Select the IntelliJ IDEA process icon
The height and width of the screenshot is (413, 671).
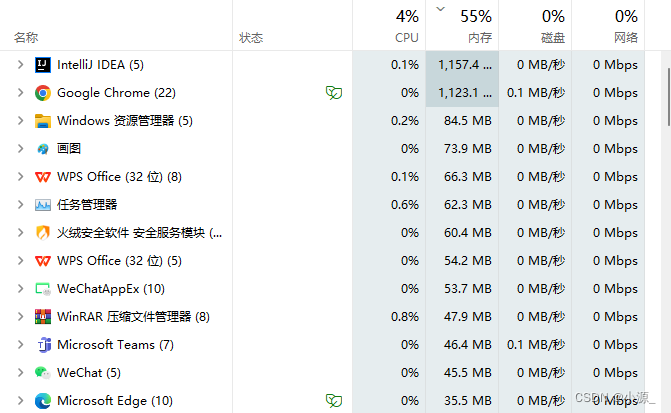[x=43, y=65]
